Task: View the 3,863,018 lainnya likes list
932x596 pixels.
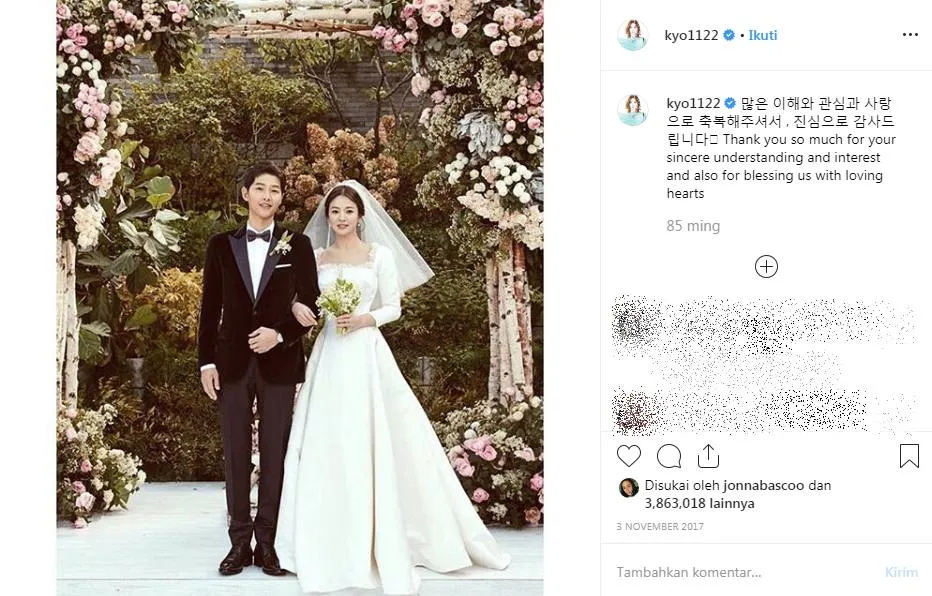Action: coord(700,503)
